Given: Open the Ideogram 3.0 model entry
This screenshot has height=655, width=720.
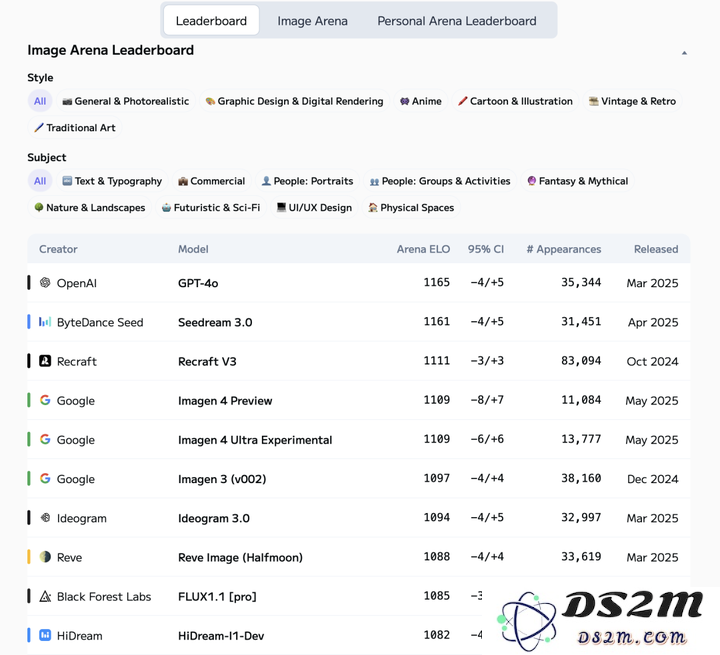Looking at the screenshot, I should pyautogui.click(x=214, y=518).
